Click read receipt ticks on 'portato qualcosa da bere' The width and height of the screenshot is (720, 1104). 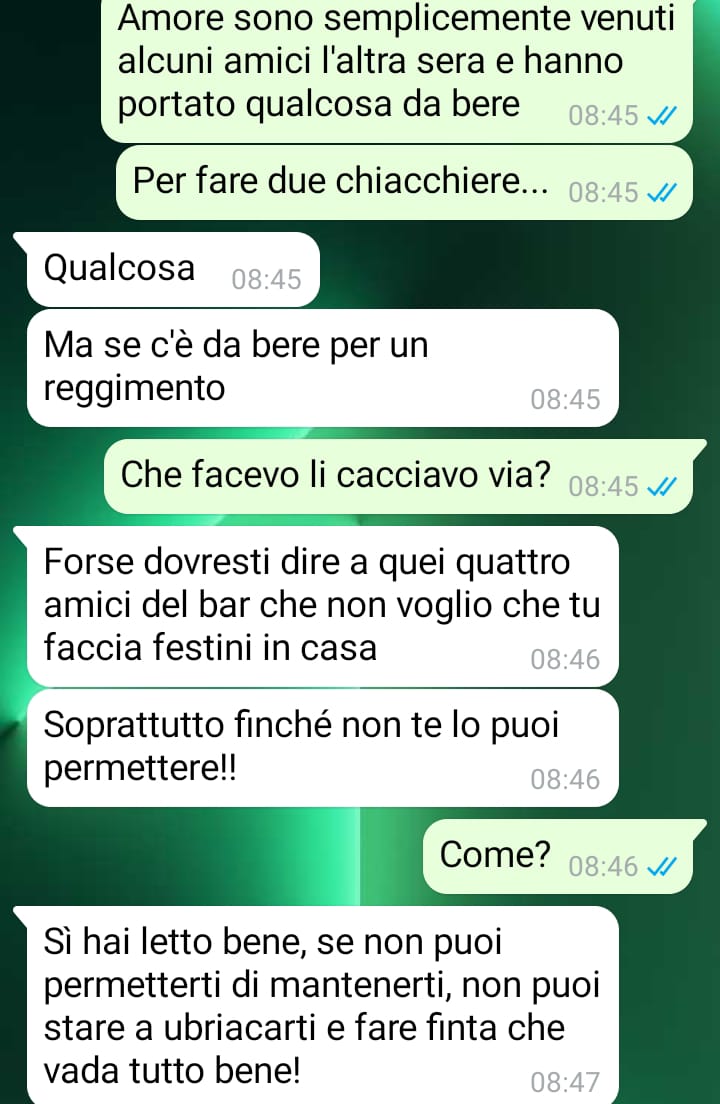click(x=662, y=116)
